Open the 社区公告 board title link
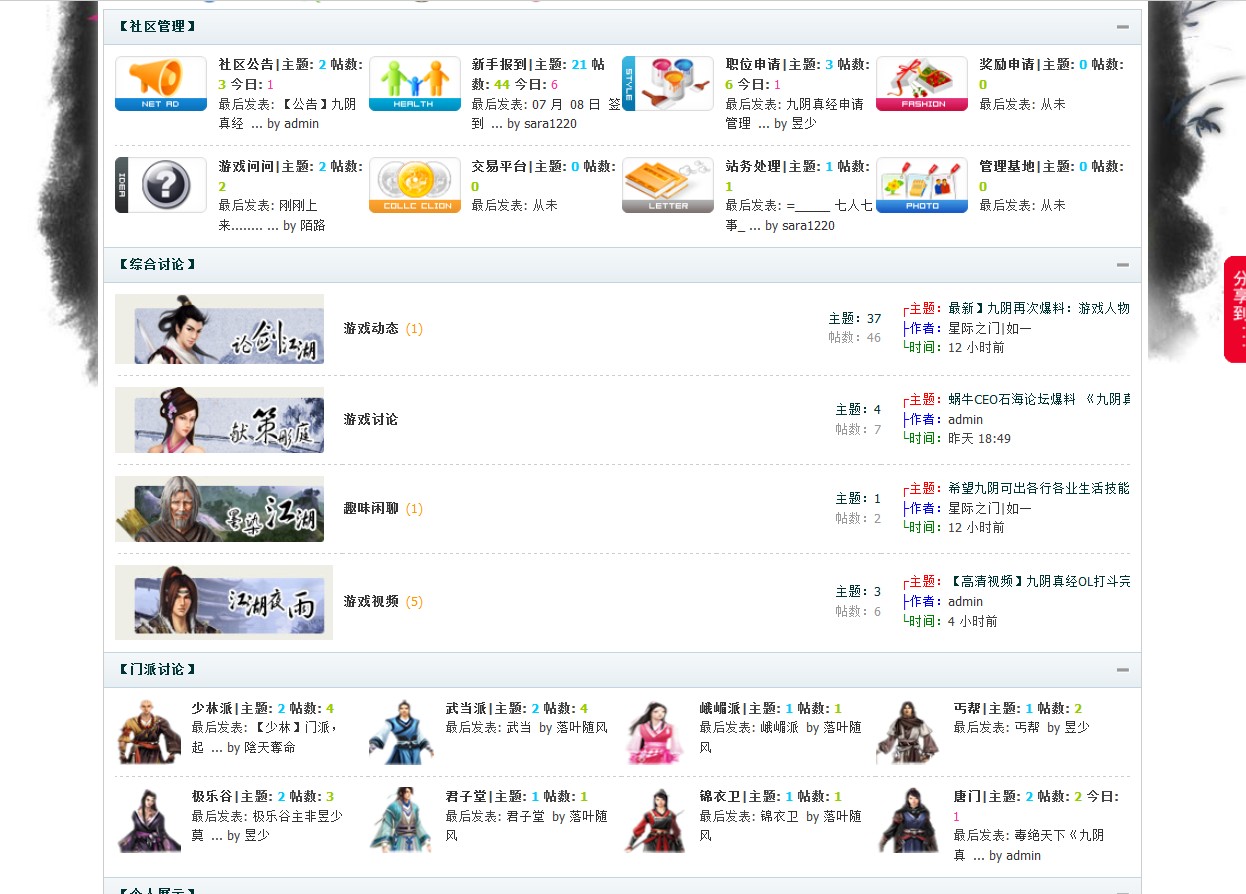The image size is (1246, 894). (246, 64)
